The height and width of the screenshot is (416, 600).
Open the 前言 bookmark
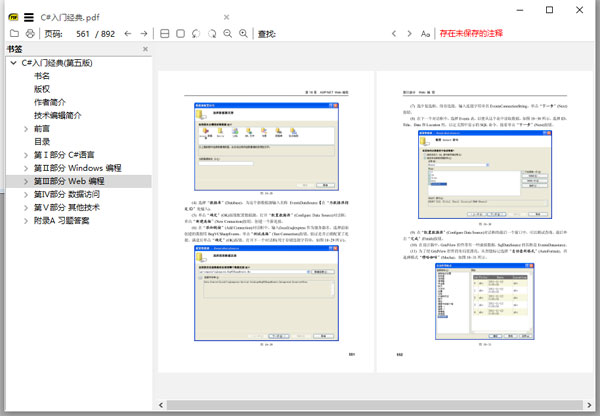[42, 129]
